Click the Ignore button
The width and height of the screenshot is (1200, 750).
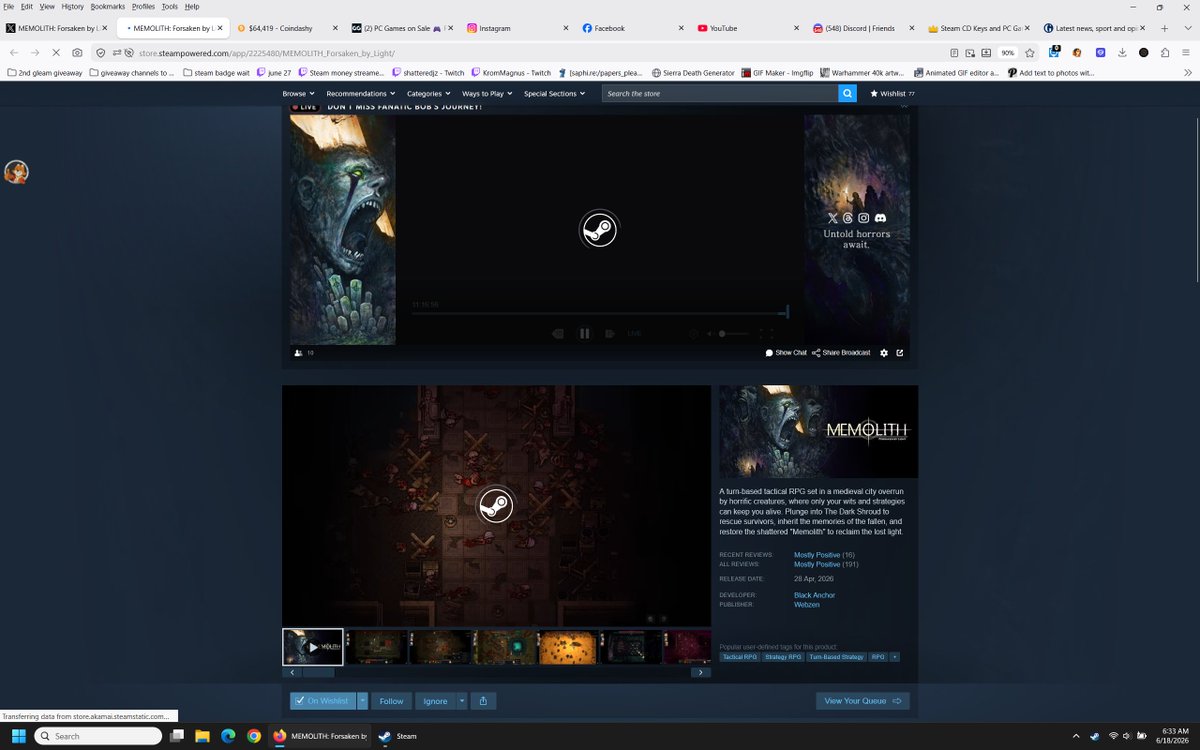click(x=435, y=701)
